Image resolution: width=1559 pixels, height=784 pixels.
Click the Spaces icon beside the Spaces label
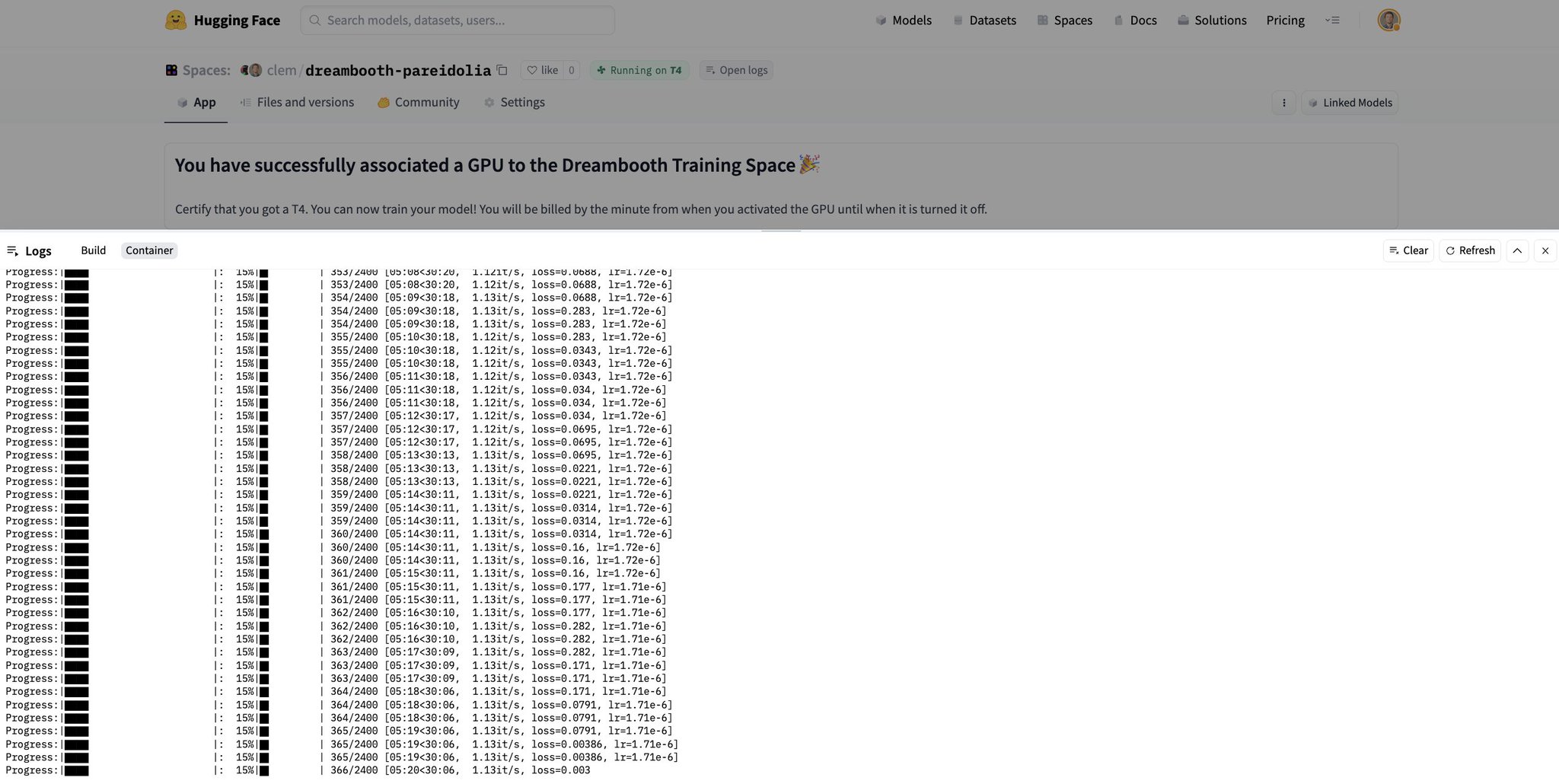171,70
